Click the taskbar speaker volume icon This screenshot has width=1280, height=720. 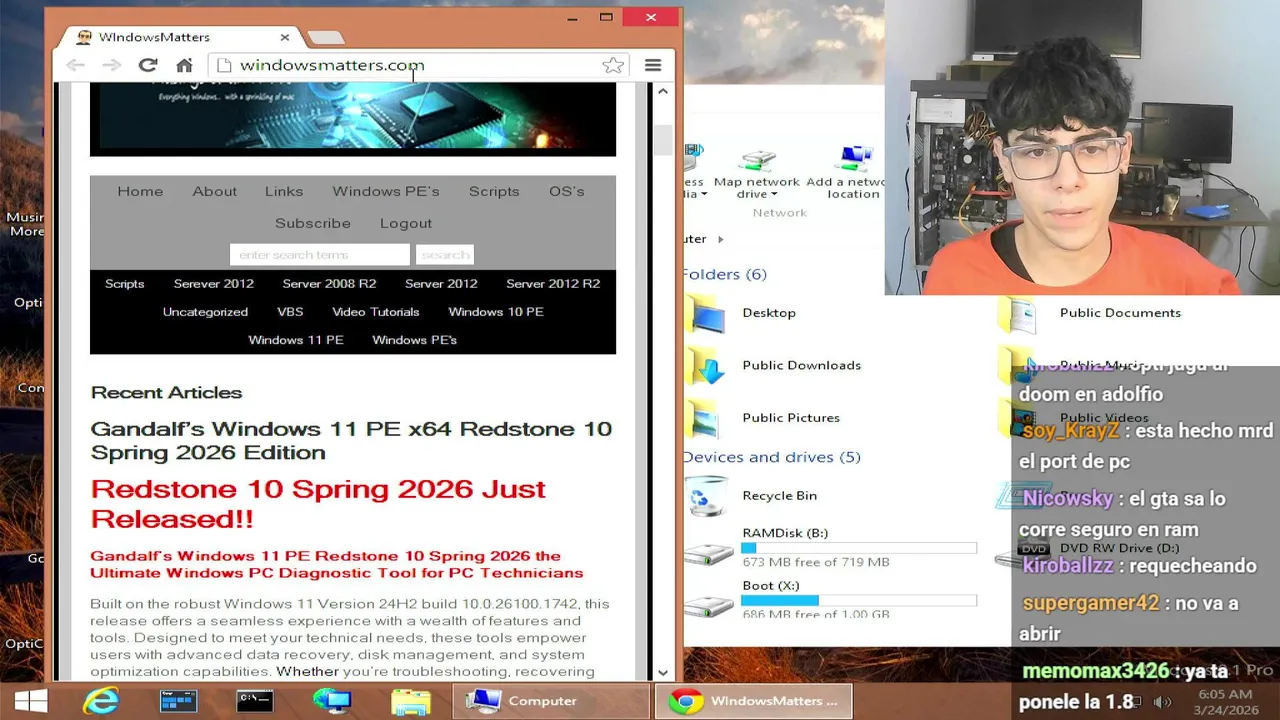tap(1162, 702)
